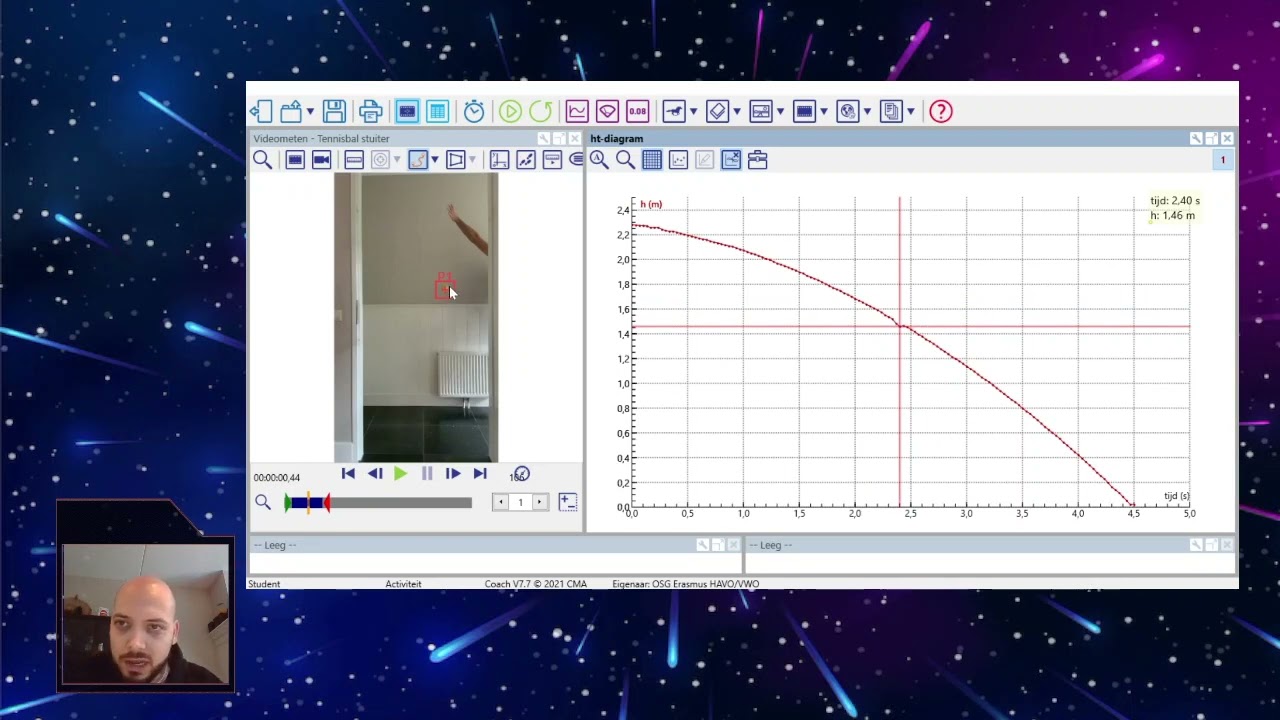This screenshot has width=1280, height=720.
Task: Click the running horse animation icon
Action: 673,111
